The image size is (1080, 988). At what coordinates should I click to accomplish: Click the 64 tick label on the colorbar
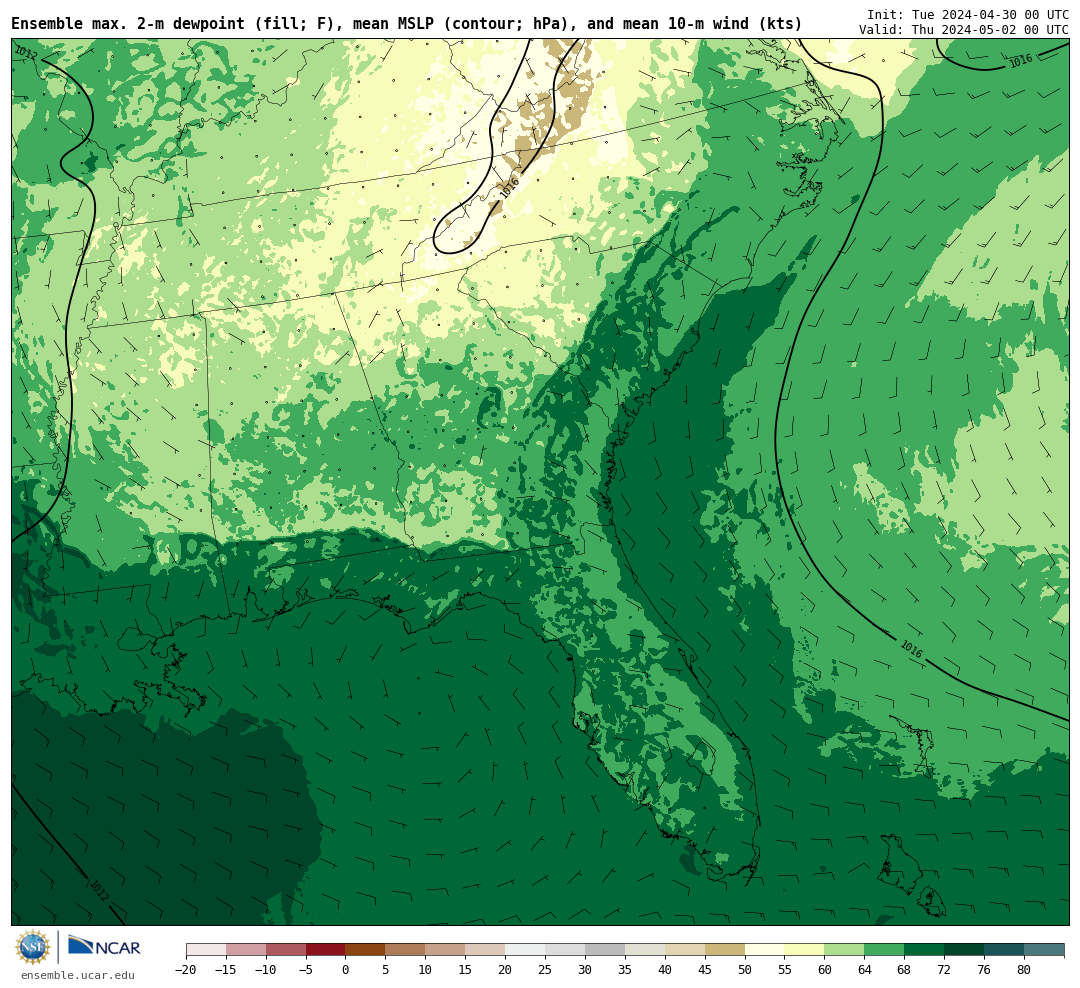click(x=865, y=969)
